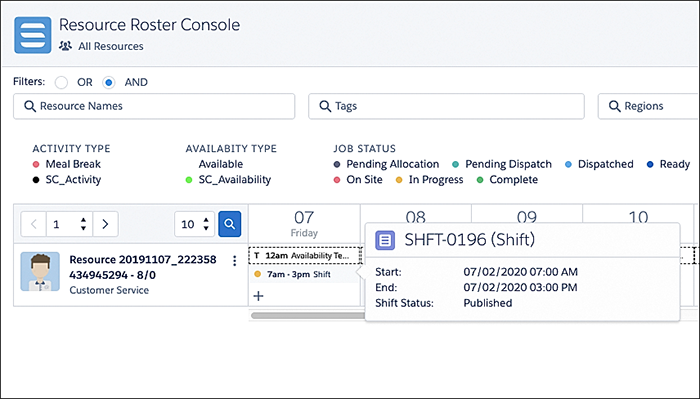Click the SC_Availability legend green dot
The width and height of the screenshot is (700, 399).
pos(189,180)
